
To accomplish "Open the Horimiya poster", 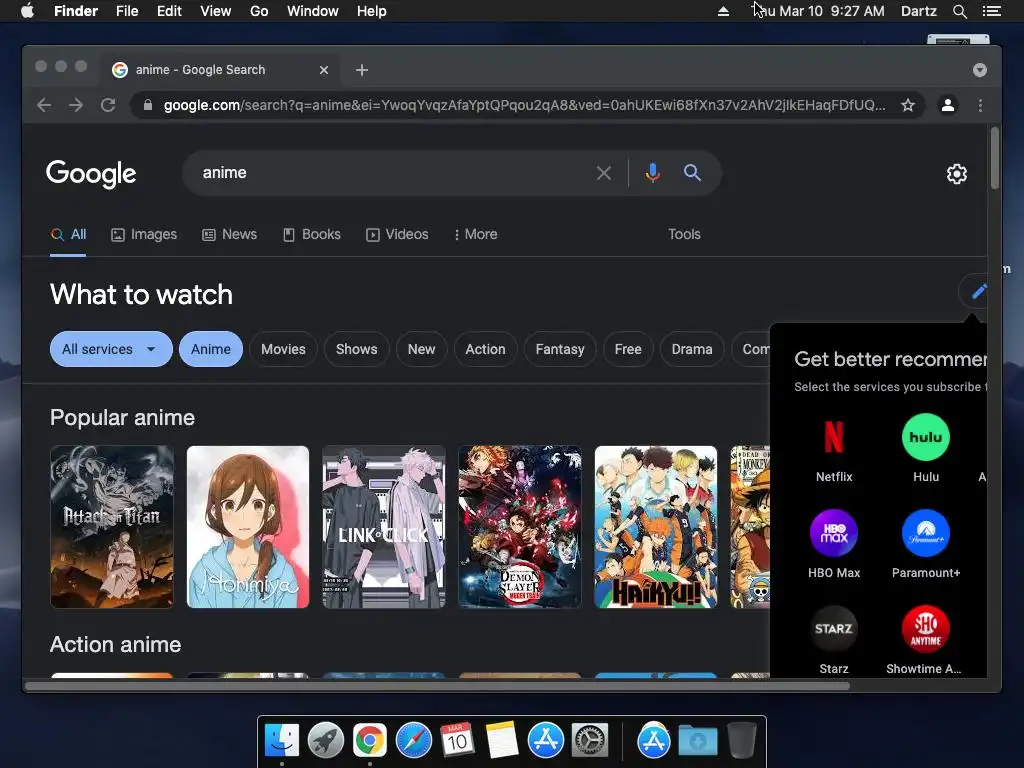I will pyautogui.click(x=248, y=527).
